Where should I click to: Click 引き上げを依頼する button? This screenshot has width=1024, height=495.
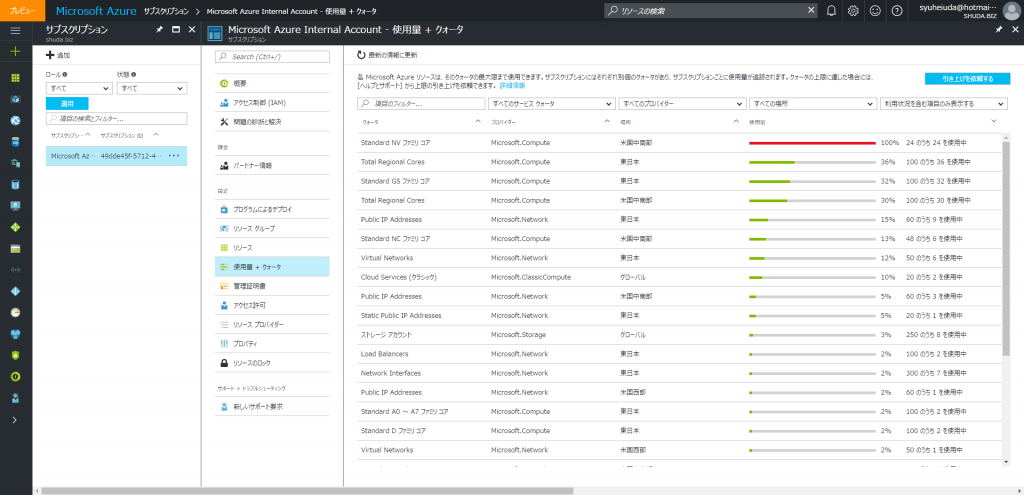tap(967, 78)
